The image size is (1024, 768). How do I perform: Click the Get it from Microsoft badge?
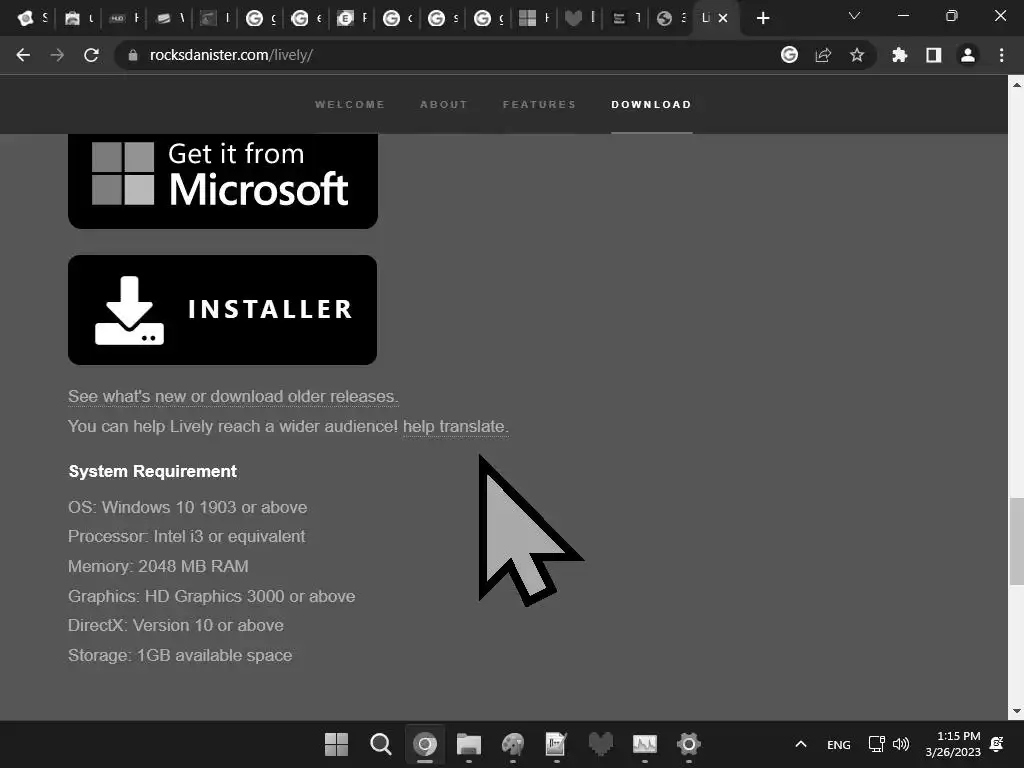pos(223,180)
